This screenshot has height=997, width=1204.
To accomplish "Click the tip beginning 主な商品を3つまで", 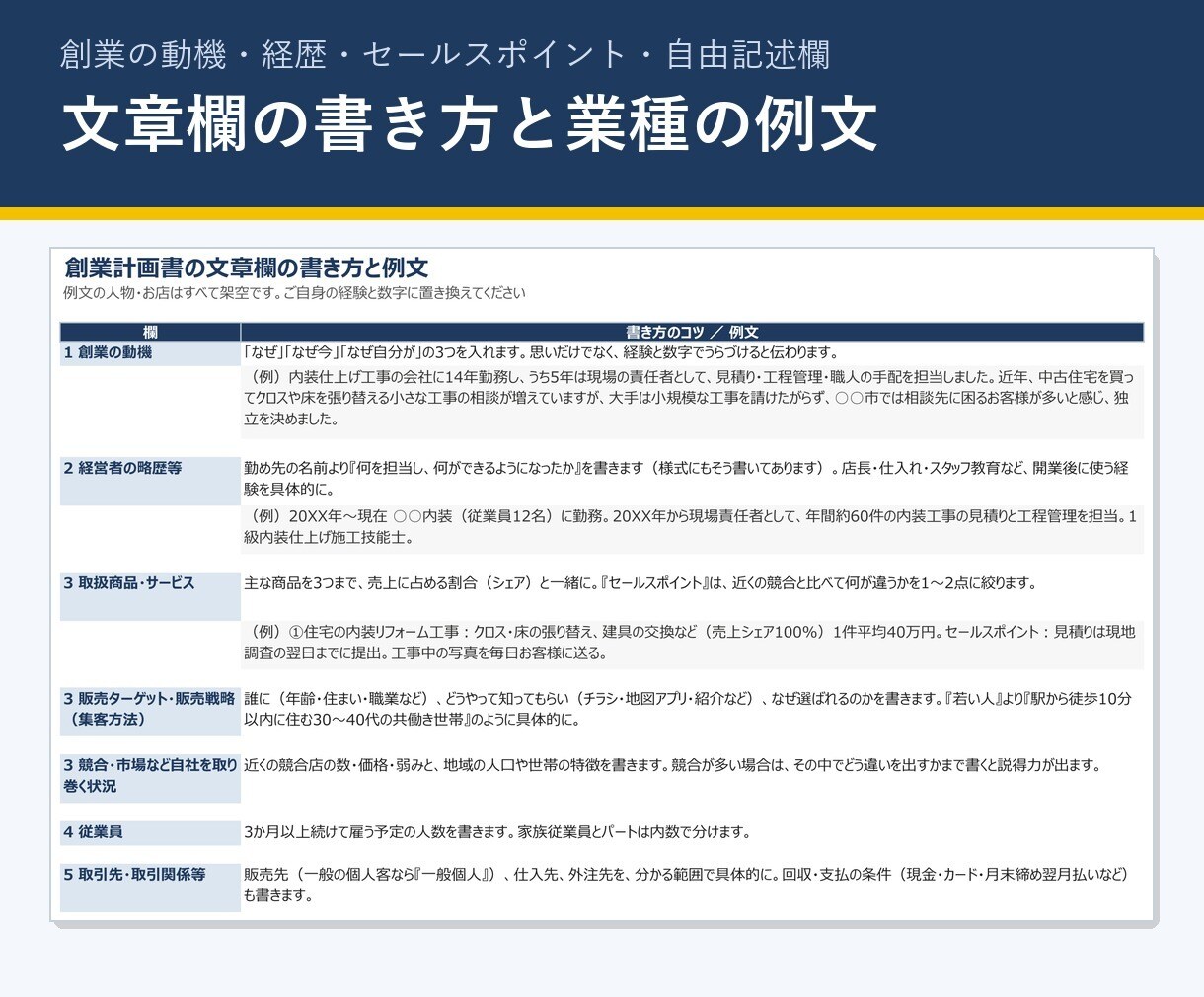I will pyautogui.click(x=640, y=583).
